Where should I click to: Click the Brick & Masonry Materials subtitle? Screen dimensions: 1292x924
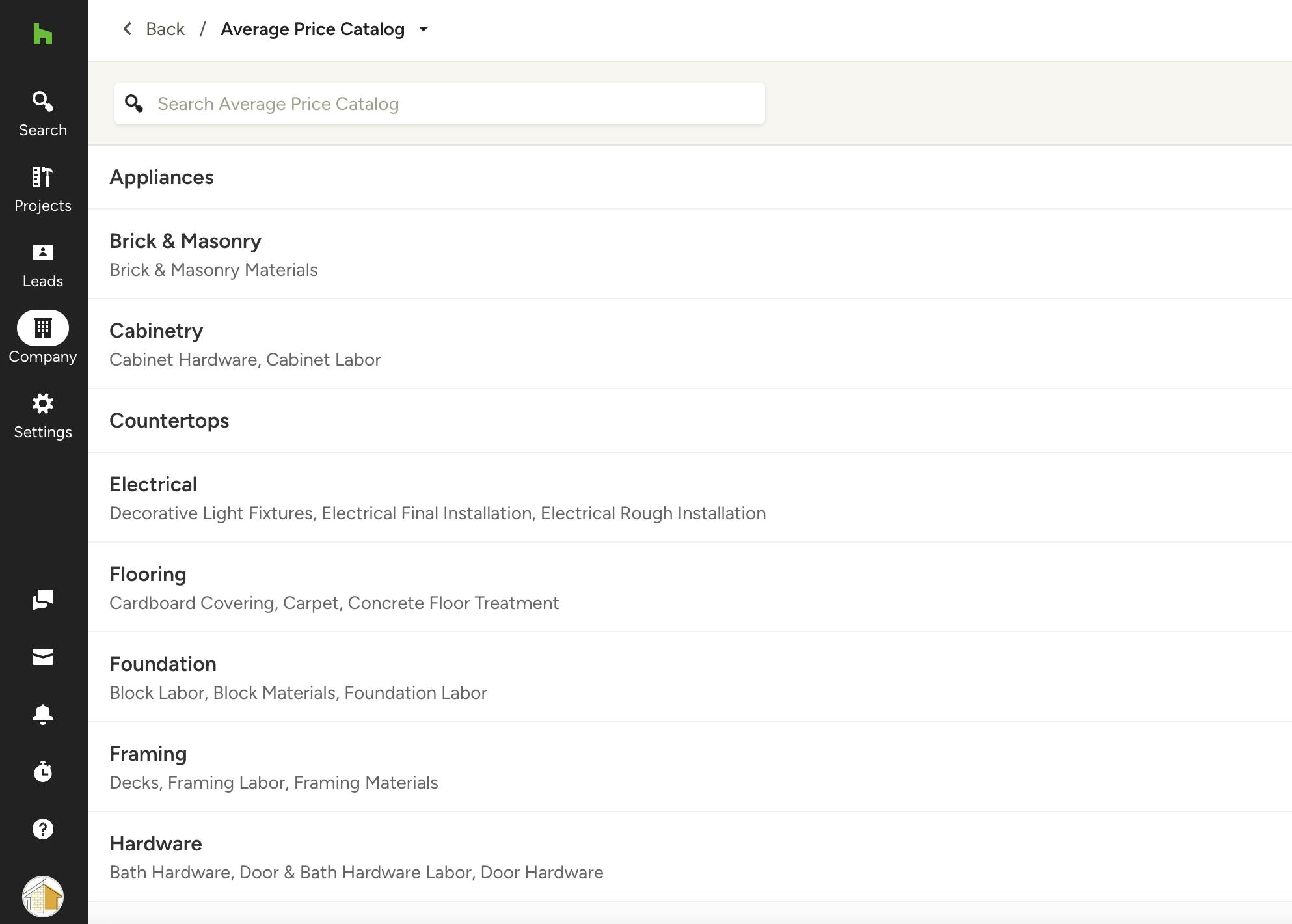213,270
